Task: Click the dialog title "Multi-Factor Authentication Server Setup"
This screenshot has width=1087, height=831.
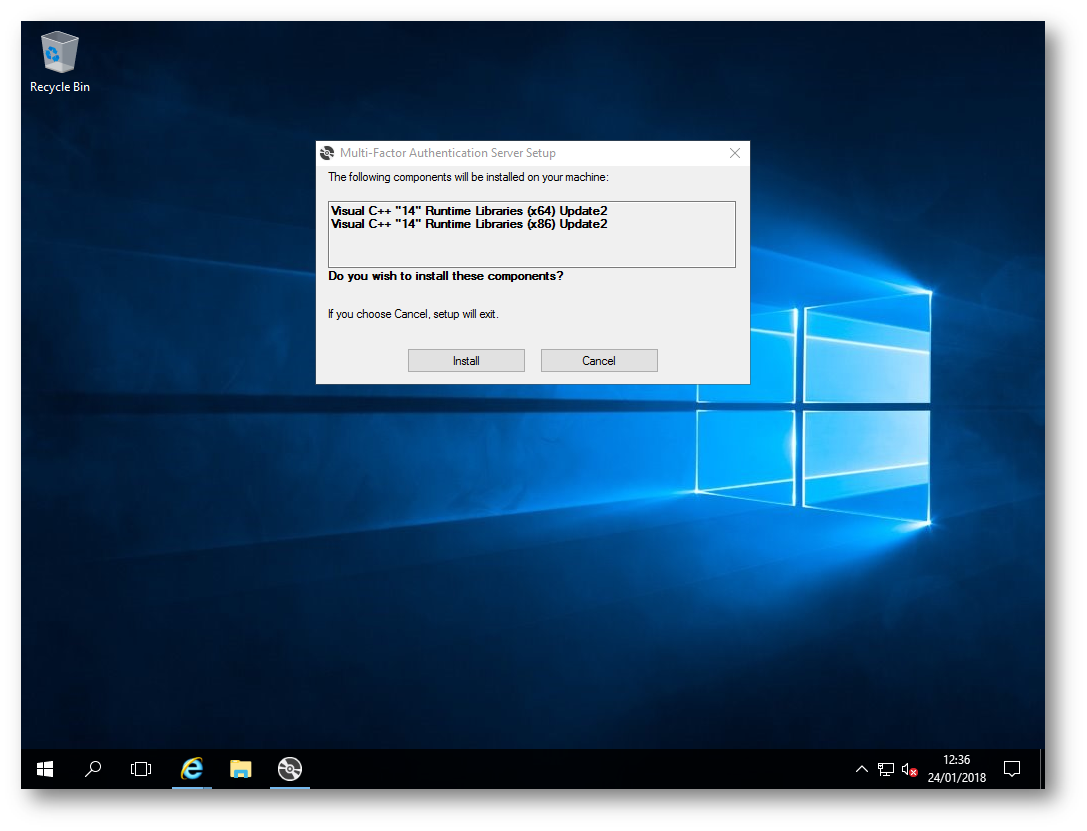Action: click(448, 153)
